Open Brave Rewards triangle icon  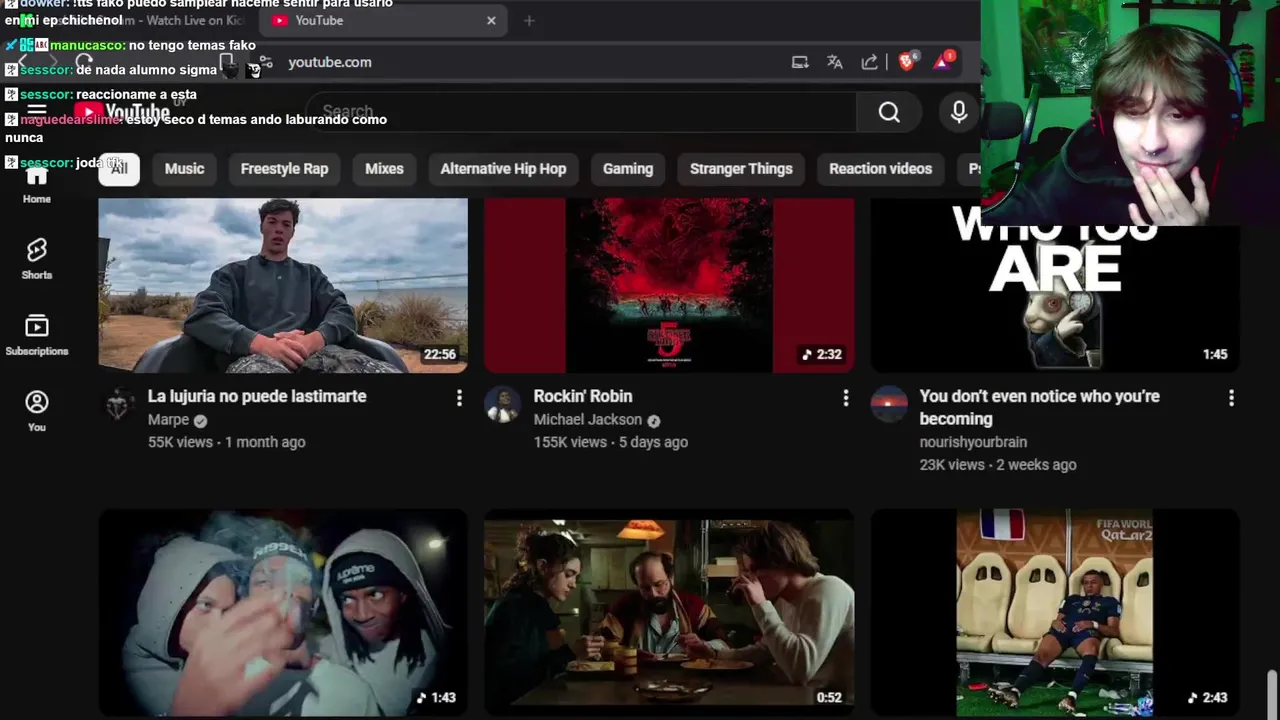coord(943,62)
